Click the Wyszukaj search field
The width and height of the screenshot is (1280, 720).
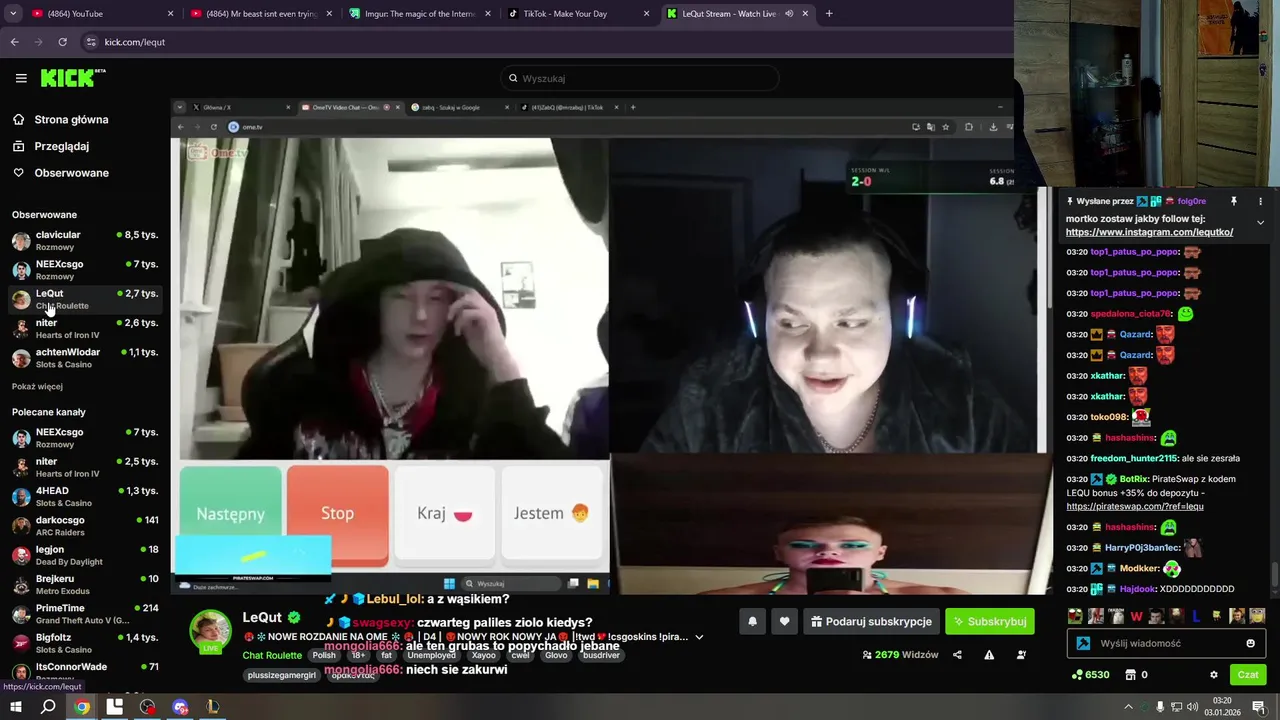pyautogui.click(x=640, y=78)
